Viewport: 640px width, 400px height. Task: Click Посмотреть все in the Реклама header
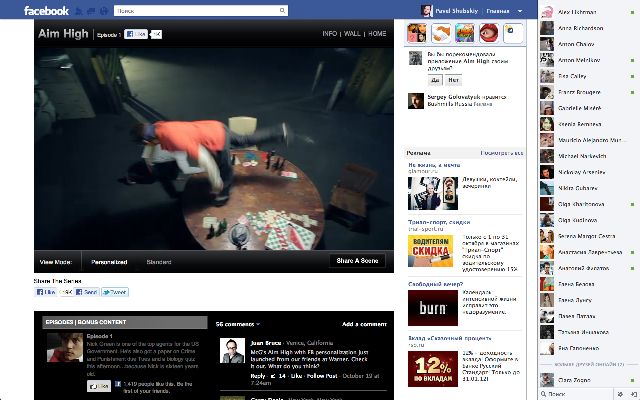point(502,153)
